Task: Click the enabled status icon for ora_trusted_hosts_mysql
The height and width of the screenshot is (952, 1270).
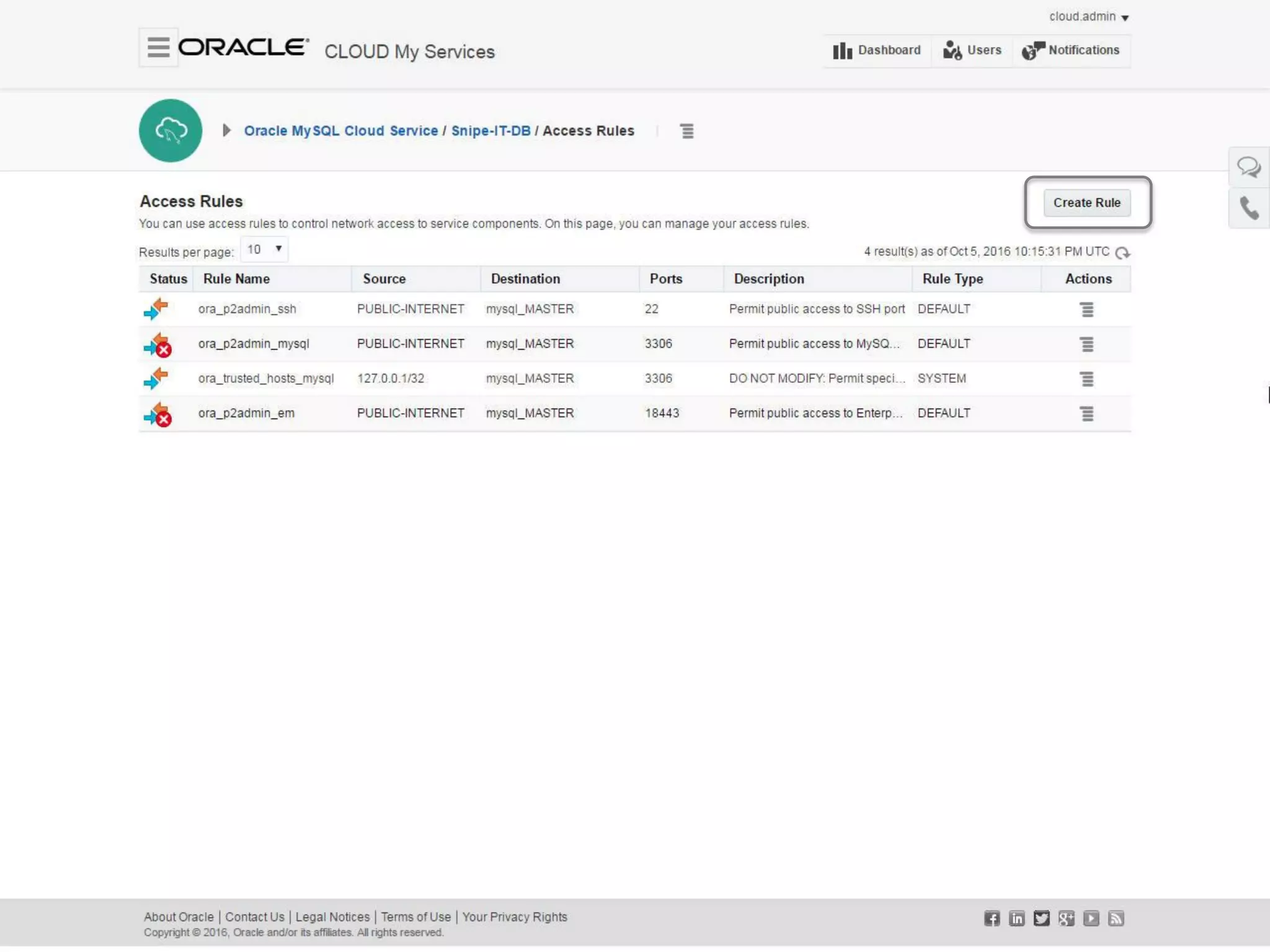Action: click(156, 378)
